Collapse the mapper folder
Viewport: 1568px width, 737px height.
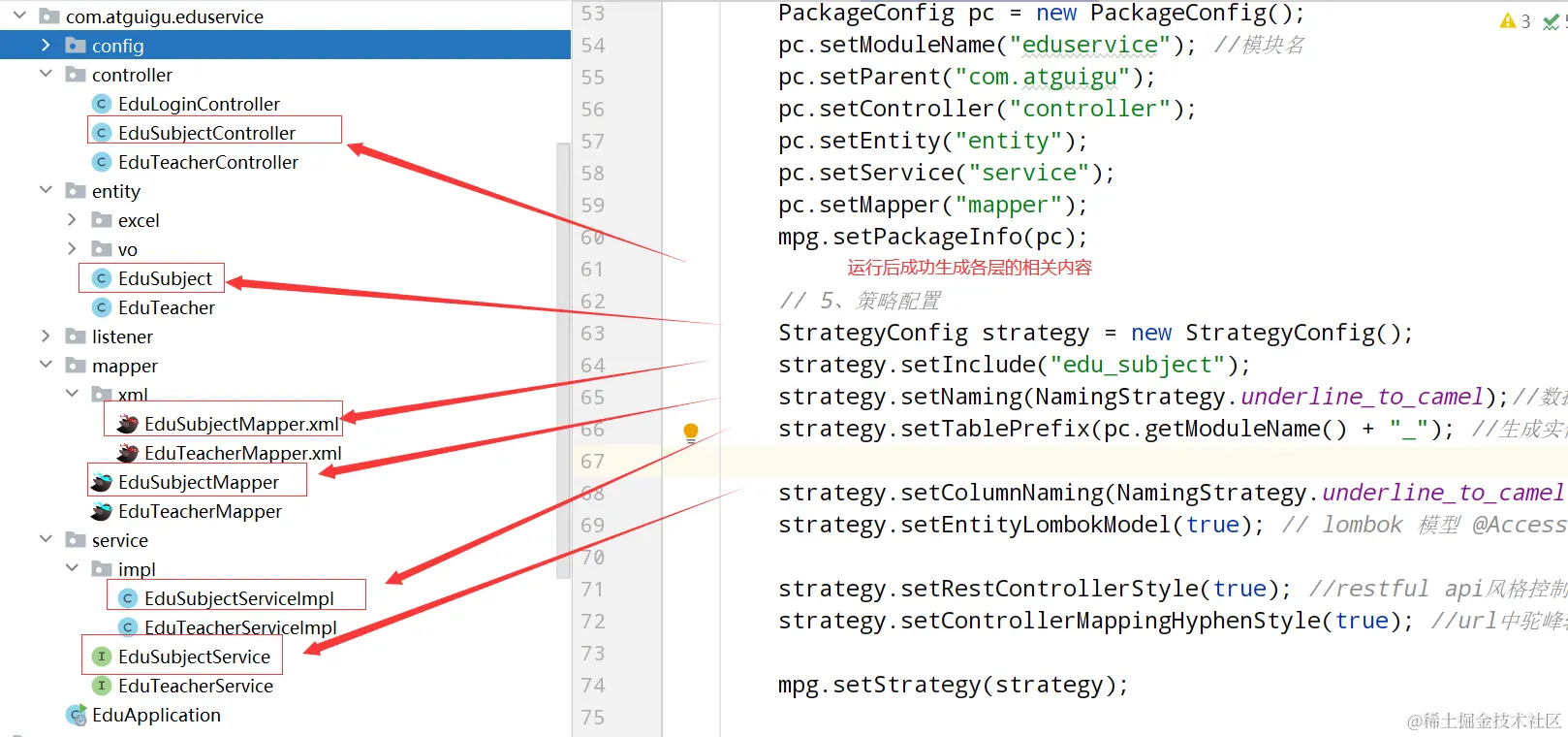click(x=46, y=365)
